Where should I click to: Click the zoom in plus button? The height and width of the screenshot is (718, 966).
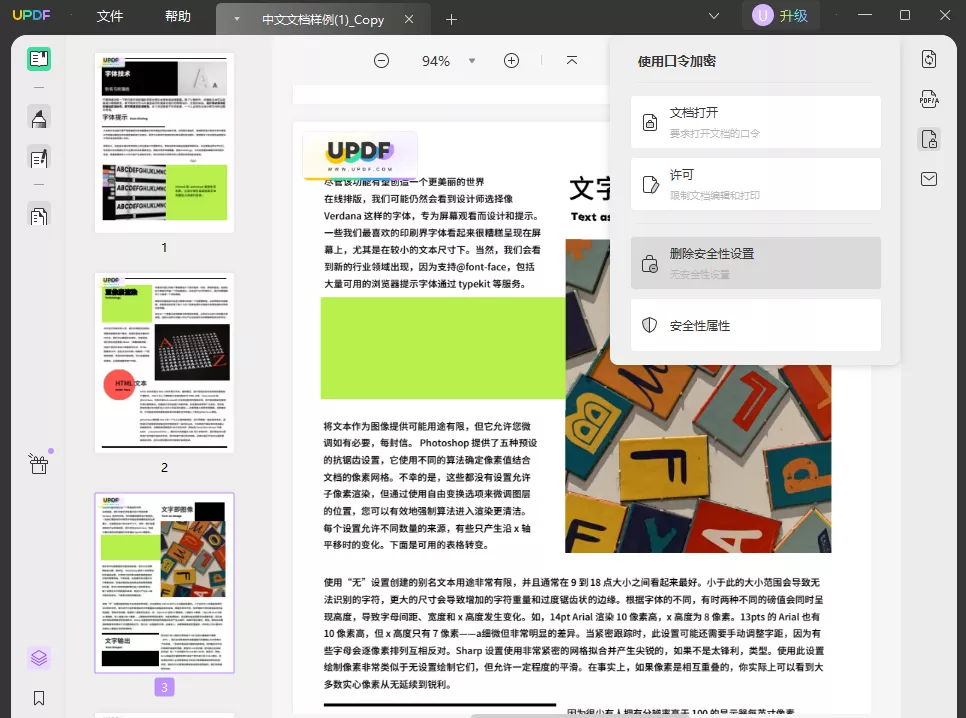511,60
